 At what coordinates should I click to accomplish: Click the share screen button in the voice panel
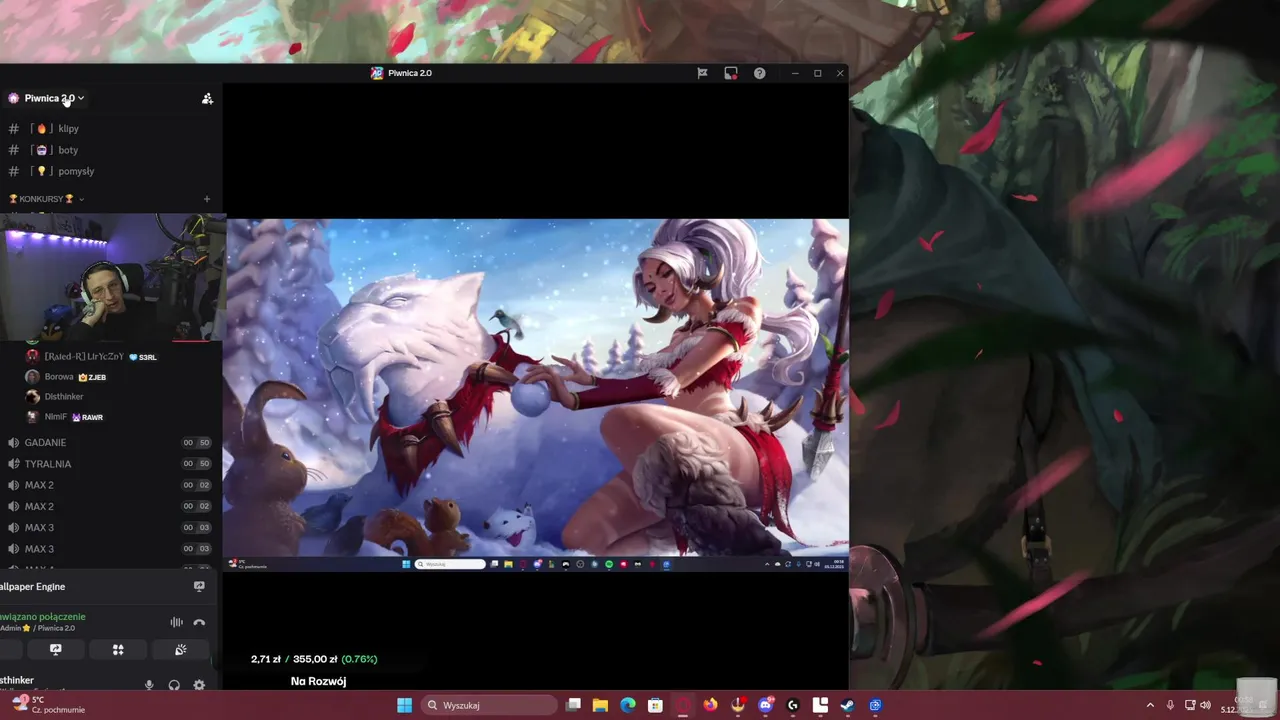pyautogui.click(x=56, y=650)
